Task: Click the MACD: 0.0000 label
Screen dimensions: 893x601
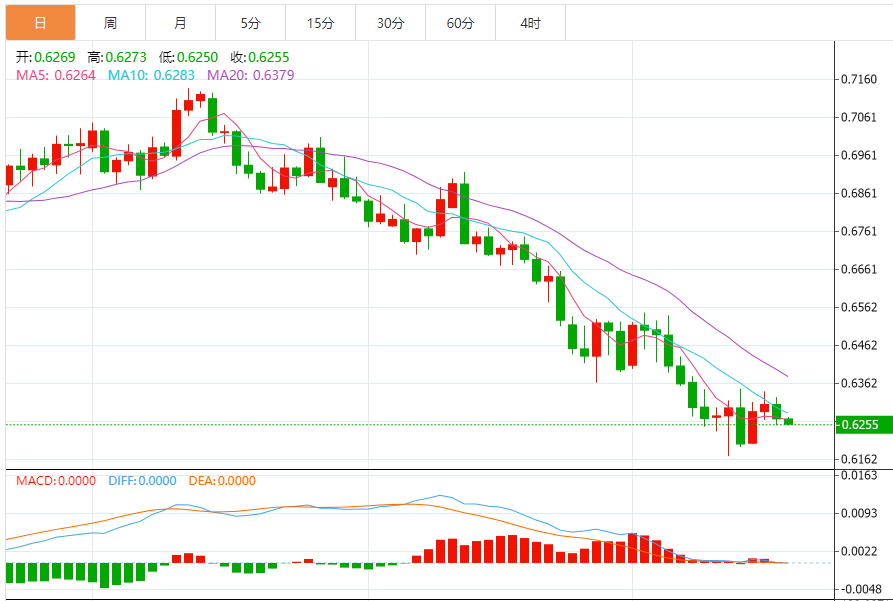Action: pyautogui.click(x=56, y=481)
